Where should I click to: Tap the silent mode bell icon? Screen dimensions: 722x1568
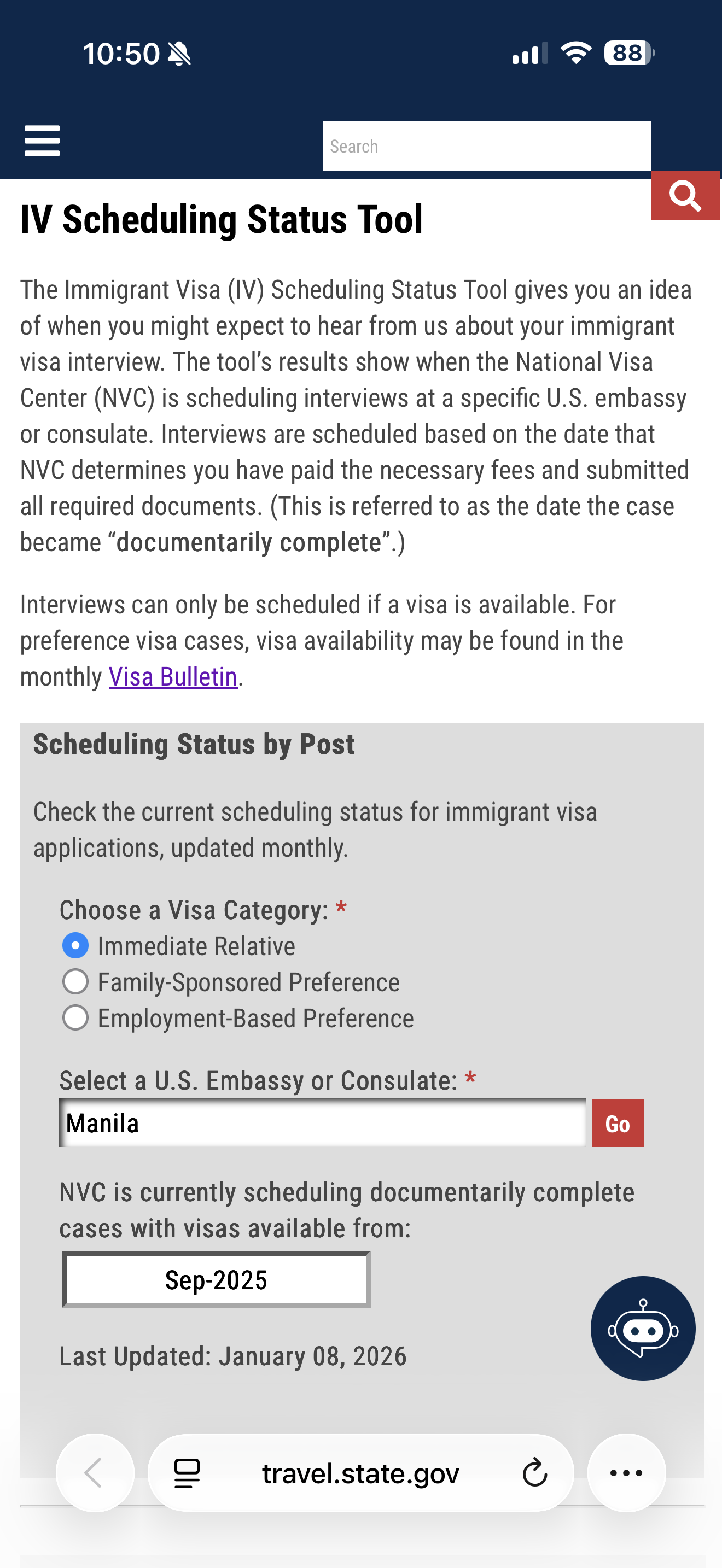(179, 54)
